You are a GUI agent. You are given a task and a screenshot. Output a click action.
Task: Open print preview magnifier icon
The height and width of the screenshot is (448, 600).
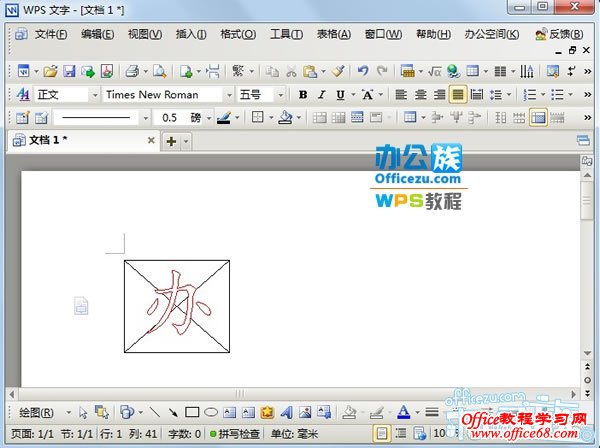[x=159, y=71]
